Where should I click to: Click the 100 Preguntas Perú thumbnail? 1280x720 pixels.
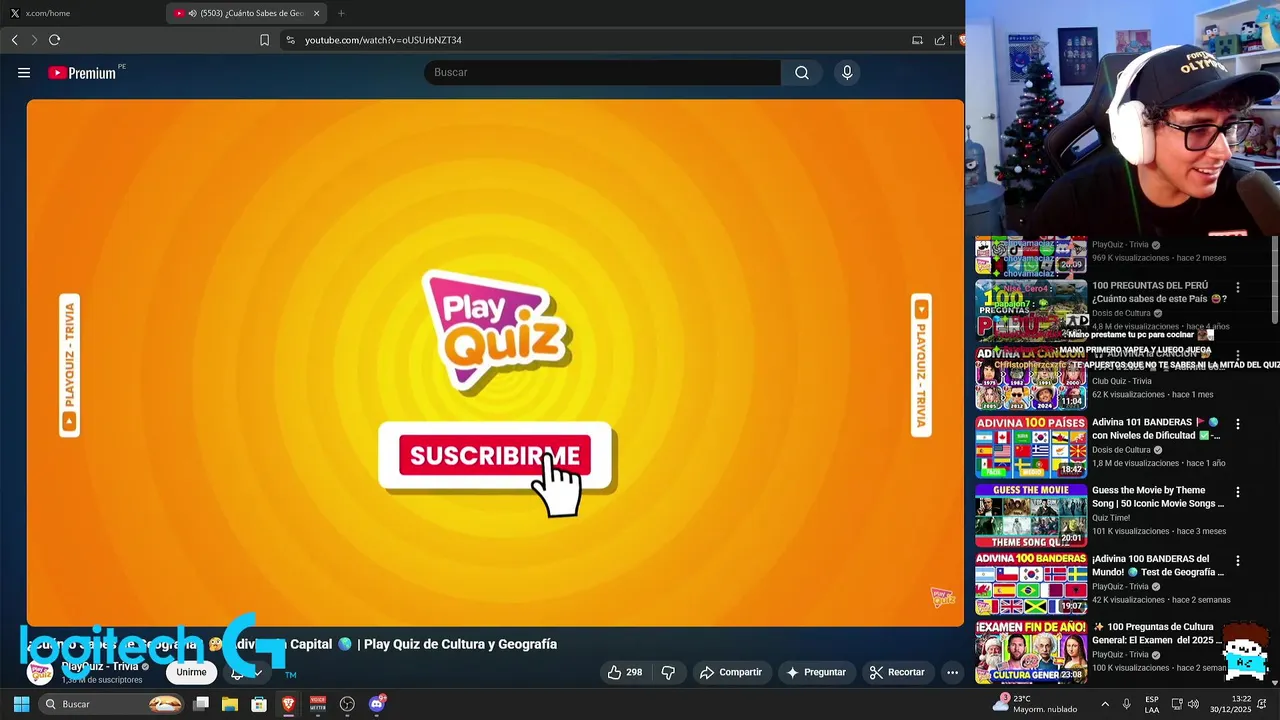point(1031,311)
